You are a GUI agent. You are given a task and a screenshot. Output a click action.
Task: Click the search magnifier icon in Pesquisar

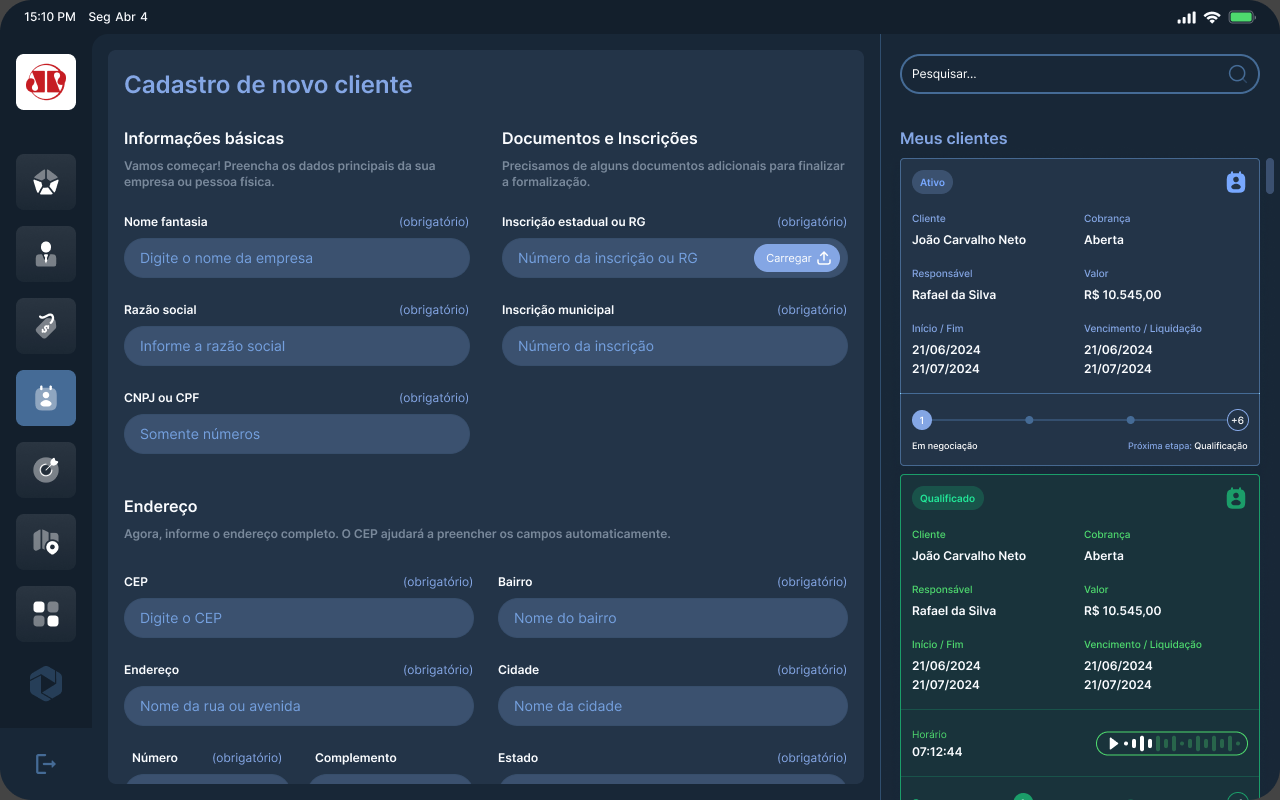[x=1237, y=73]
